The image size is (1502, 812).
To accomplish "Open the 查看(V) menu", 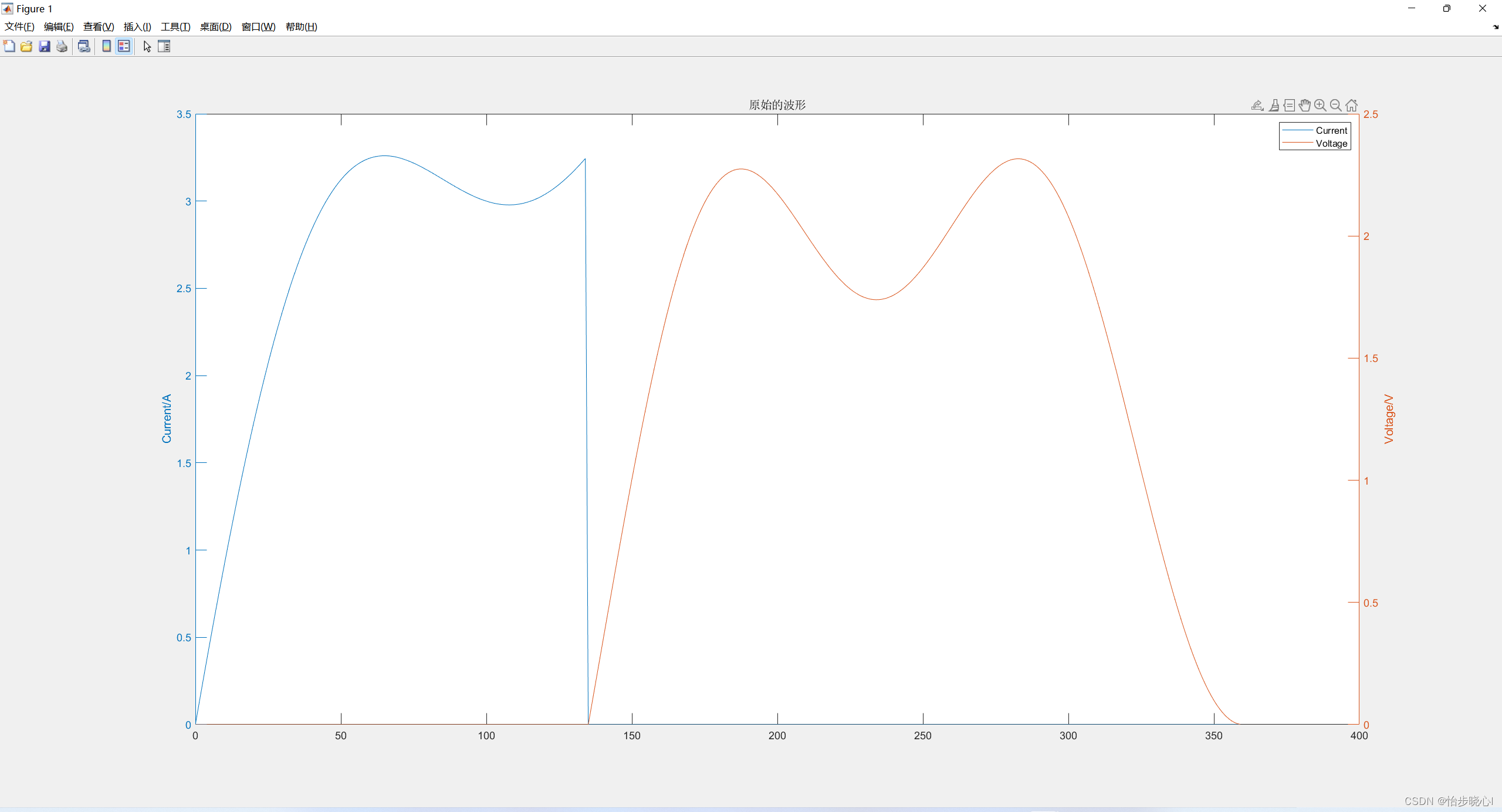I will click(x=99, y=26).
